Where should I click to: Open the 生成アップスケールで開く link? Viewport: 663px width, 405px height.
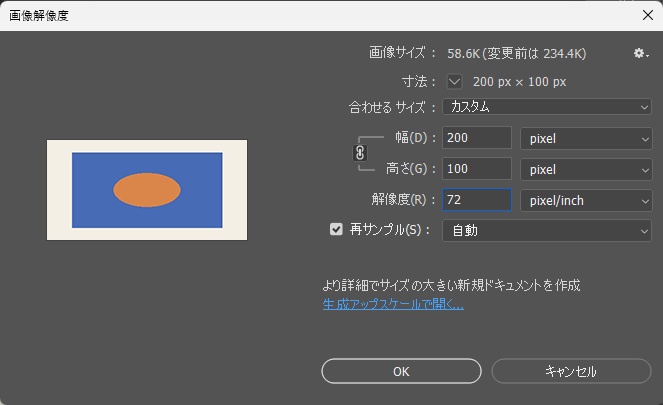point(393,304)
